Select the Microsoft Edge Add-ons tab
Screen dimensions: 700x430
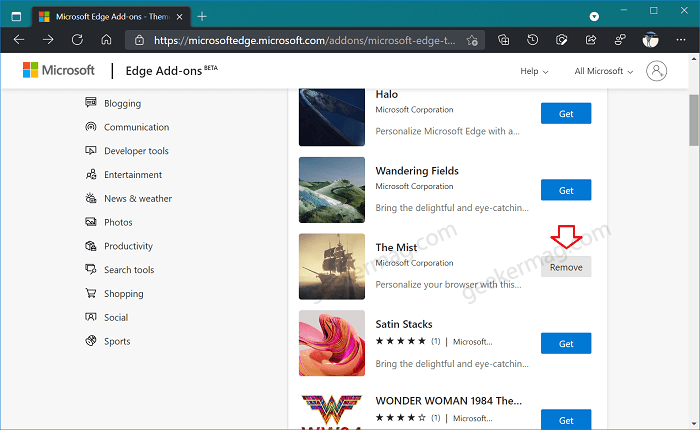coord(111,17)
